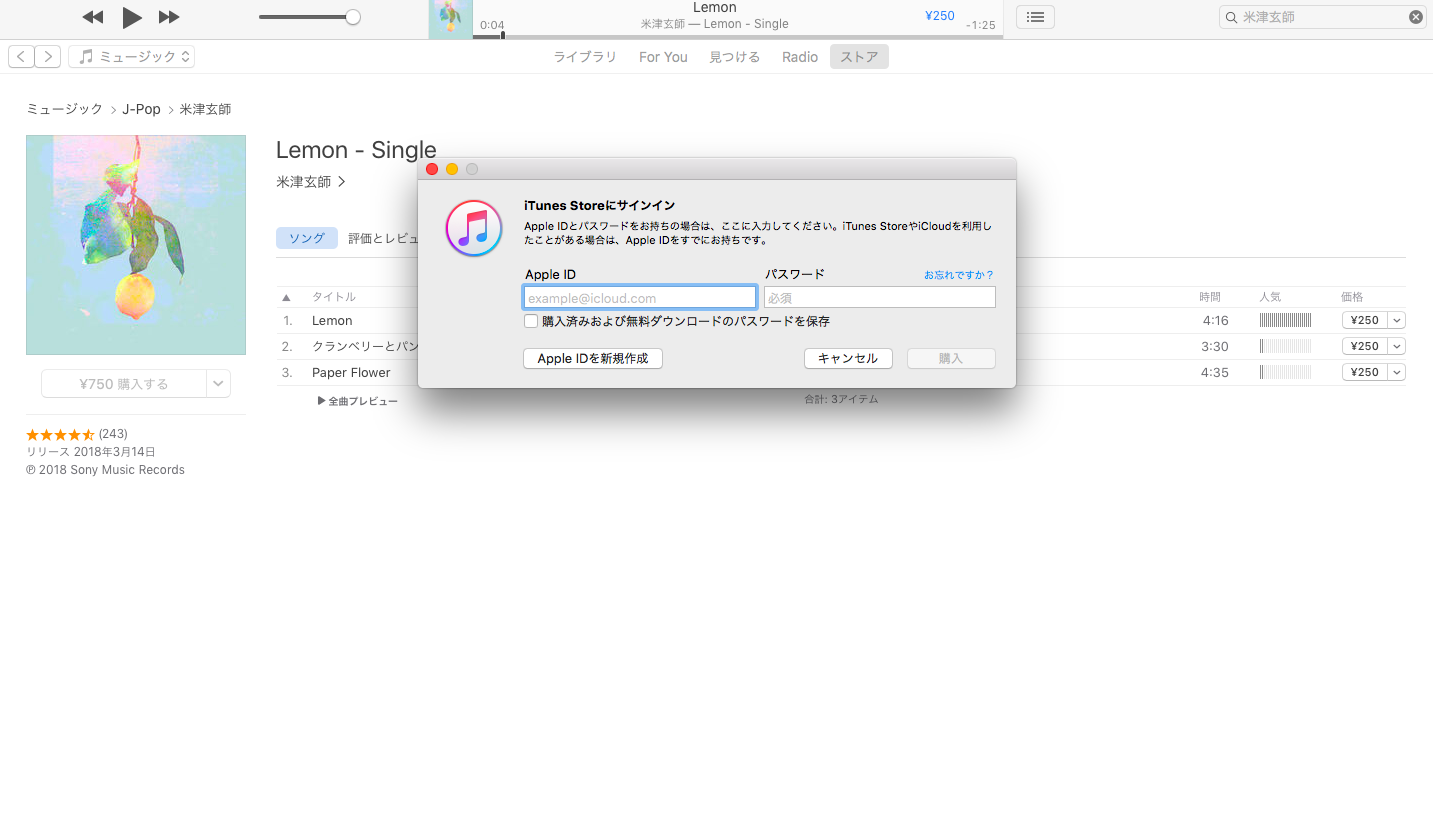Viewport: 1433px width, 819px height.
Task: Start playback with the play button
Action: pyautogui.click(x=132, y=17)
